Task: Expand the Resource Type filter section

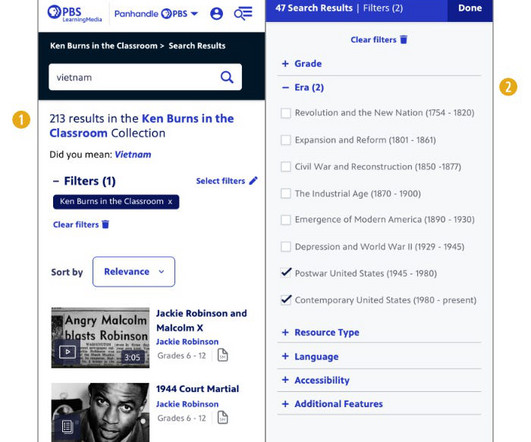Action: [x=320, y=332]
